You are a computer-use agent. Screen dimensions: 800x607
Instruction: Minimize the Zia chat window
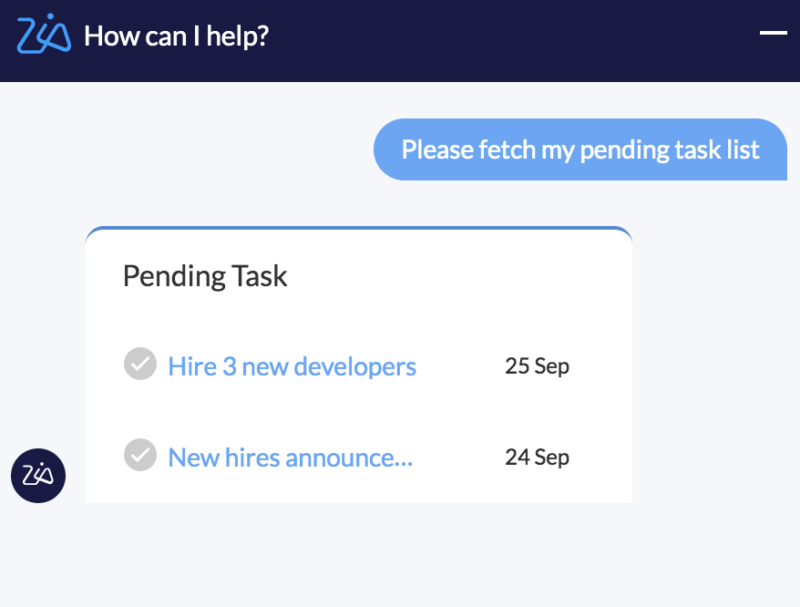(773, 33)
